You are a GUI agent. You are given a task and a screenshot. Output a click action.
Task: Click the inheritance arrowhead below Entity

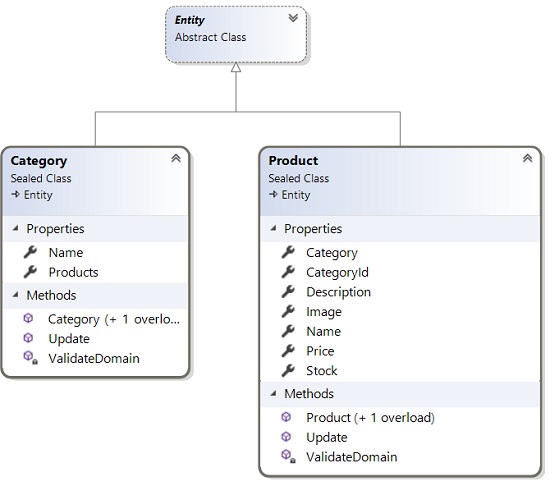[236, 67]
